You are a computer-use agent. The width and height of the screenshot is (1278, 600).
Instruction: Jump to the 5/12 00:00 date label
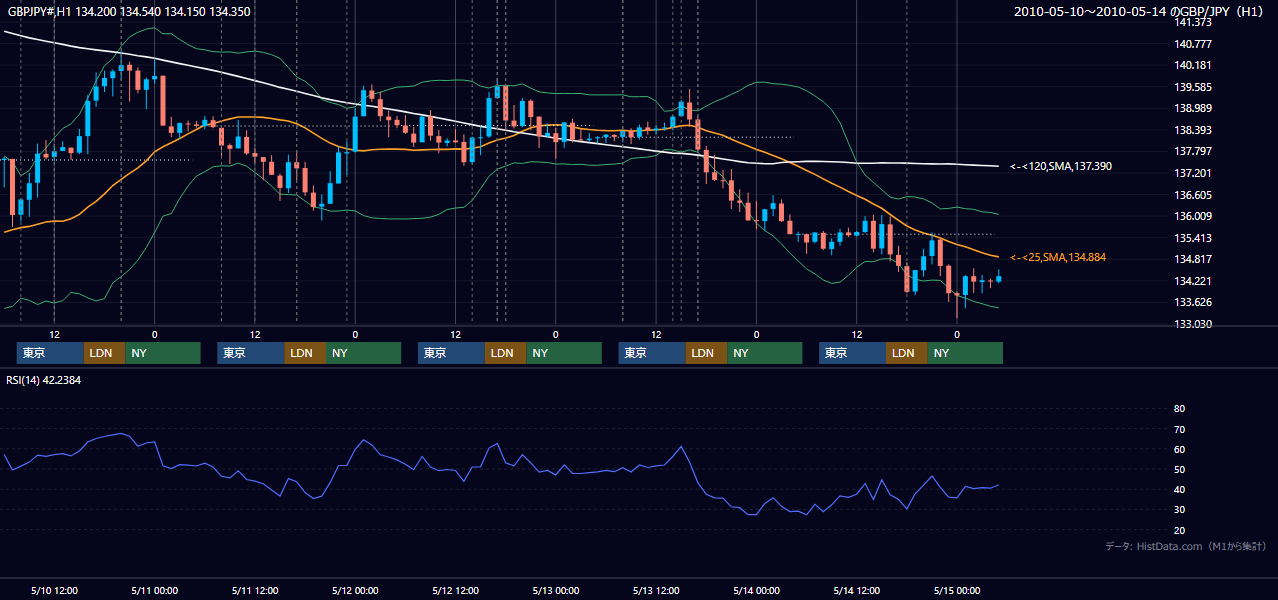click(x=355, y=590)
